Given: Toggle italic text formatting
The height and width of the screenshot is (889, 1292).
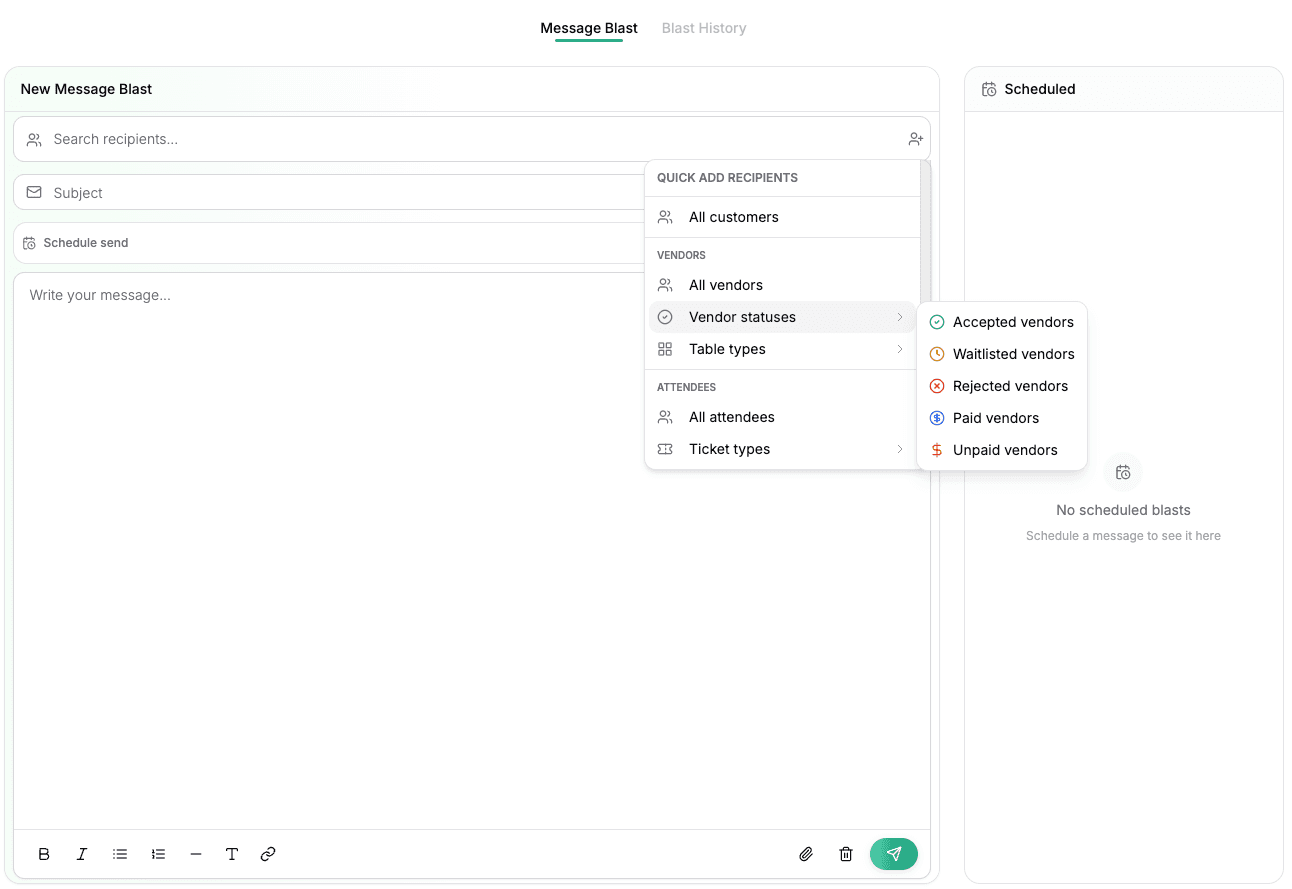Looking at the screenshot, I should [x=82, y=854].
